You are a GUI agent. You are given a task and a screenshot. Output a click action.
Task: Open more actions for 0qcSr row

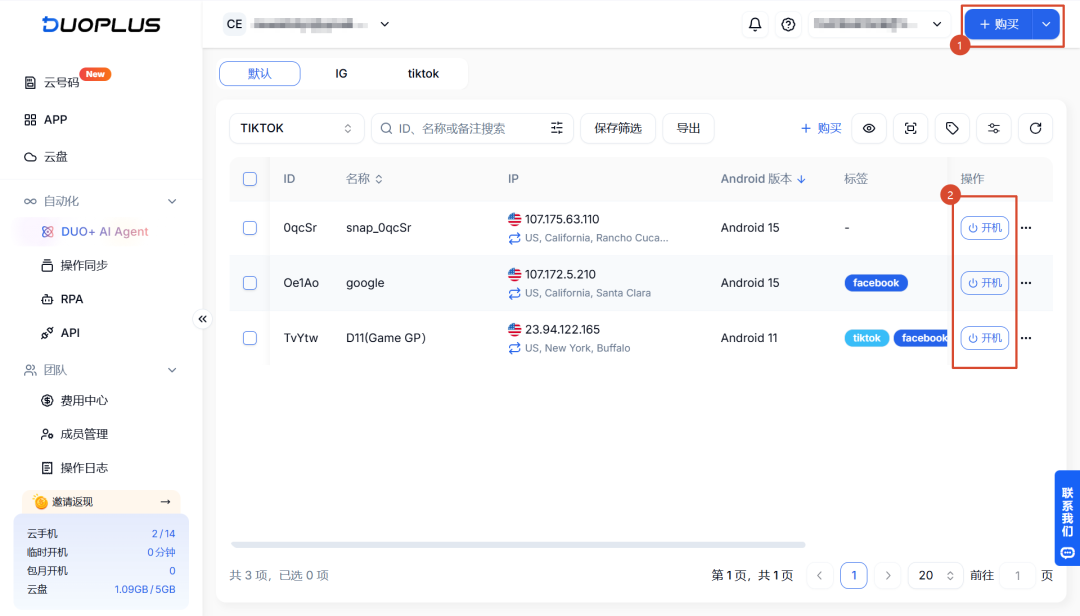click(x=1026, y=228)
